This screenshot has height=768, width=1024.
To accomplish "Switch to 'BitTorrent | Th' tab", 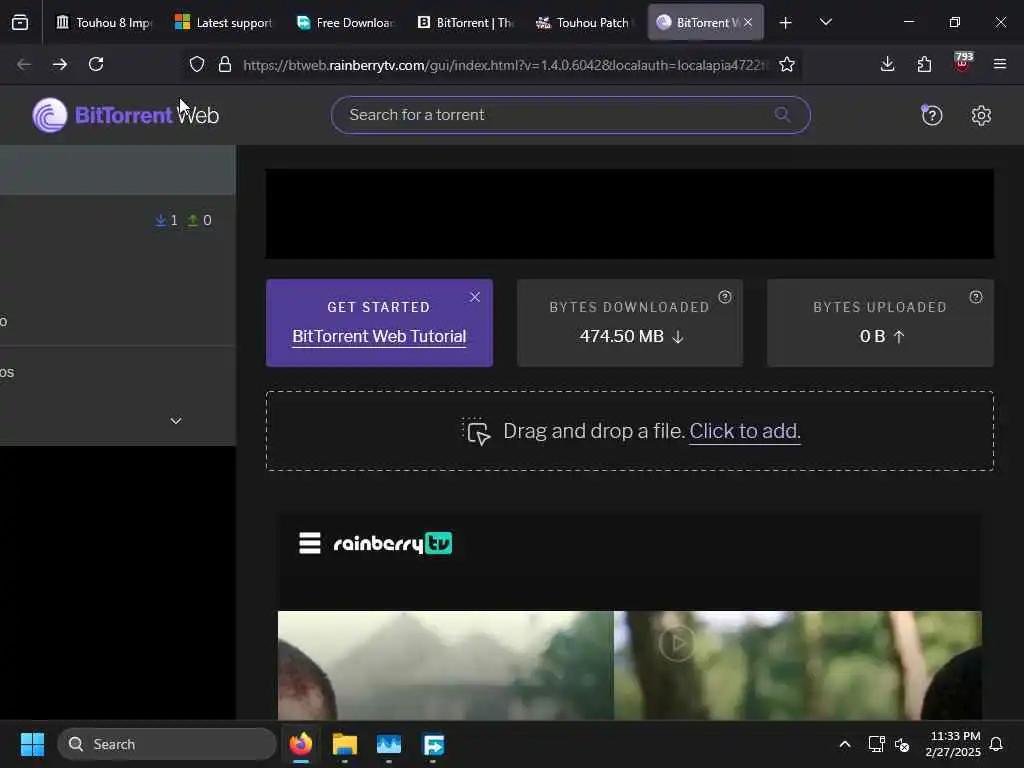I will (x=465, y=22).
